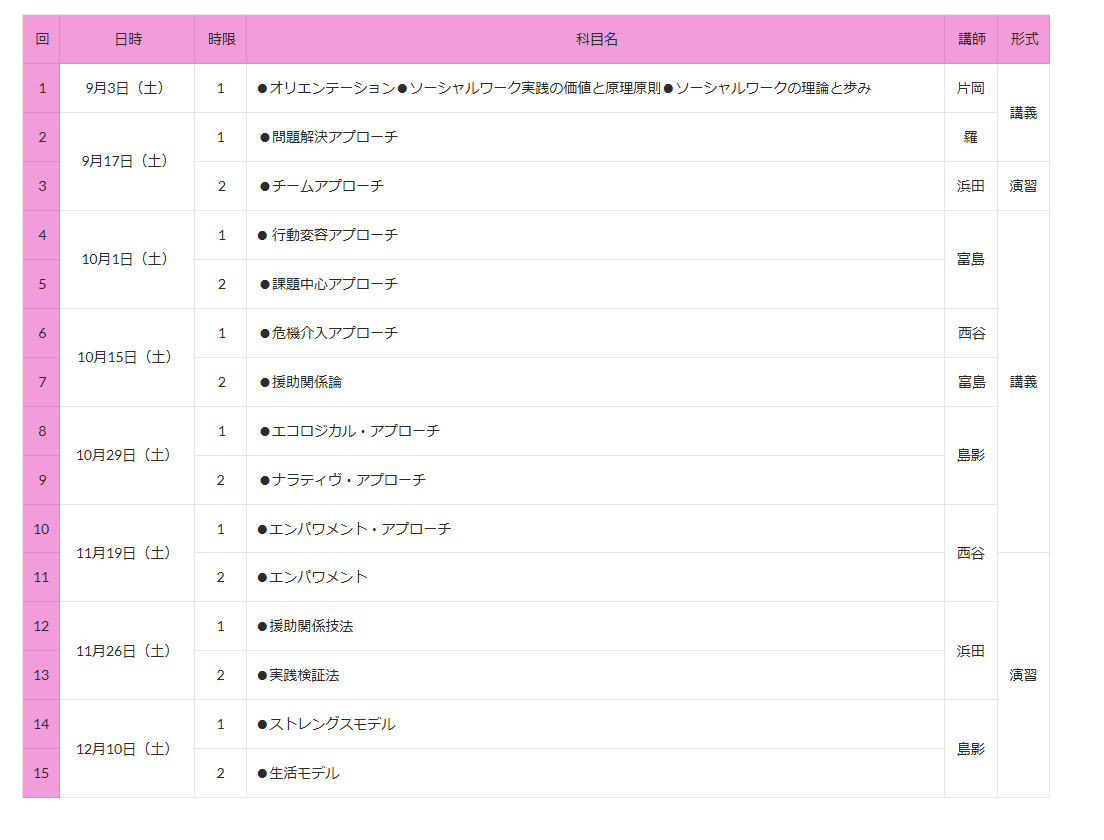
Task: Click the 日時 column header
Action: pyautogui.click(x=127, y=39)
